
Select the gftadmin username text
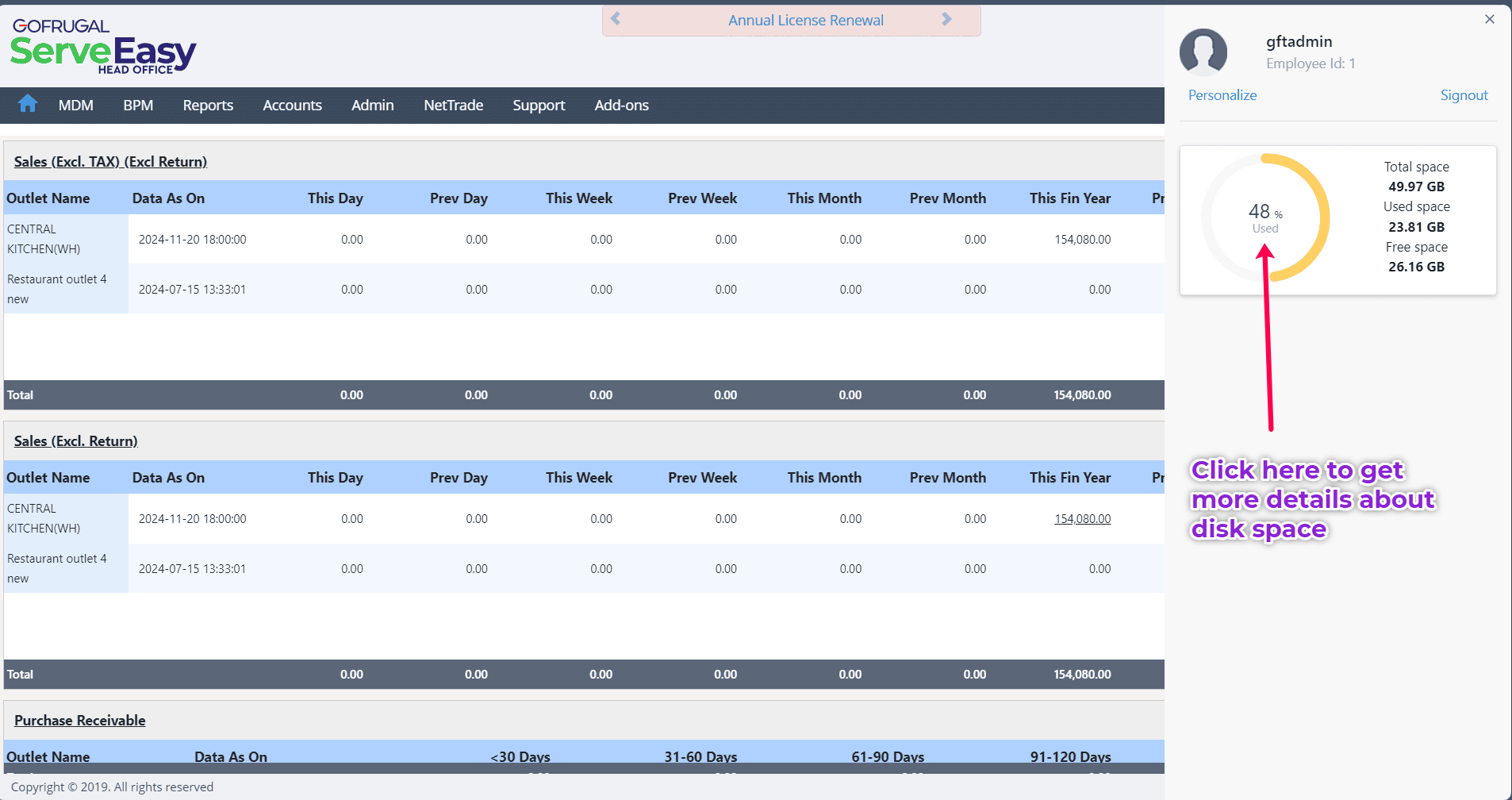coord(1299,41)
